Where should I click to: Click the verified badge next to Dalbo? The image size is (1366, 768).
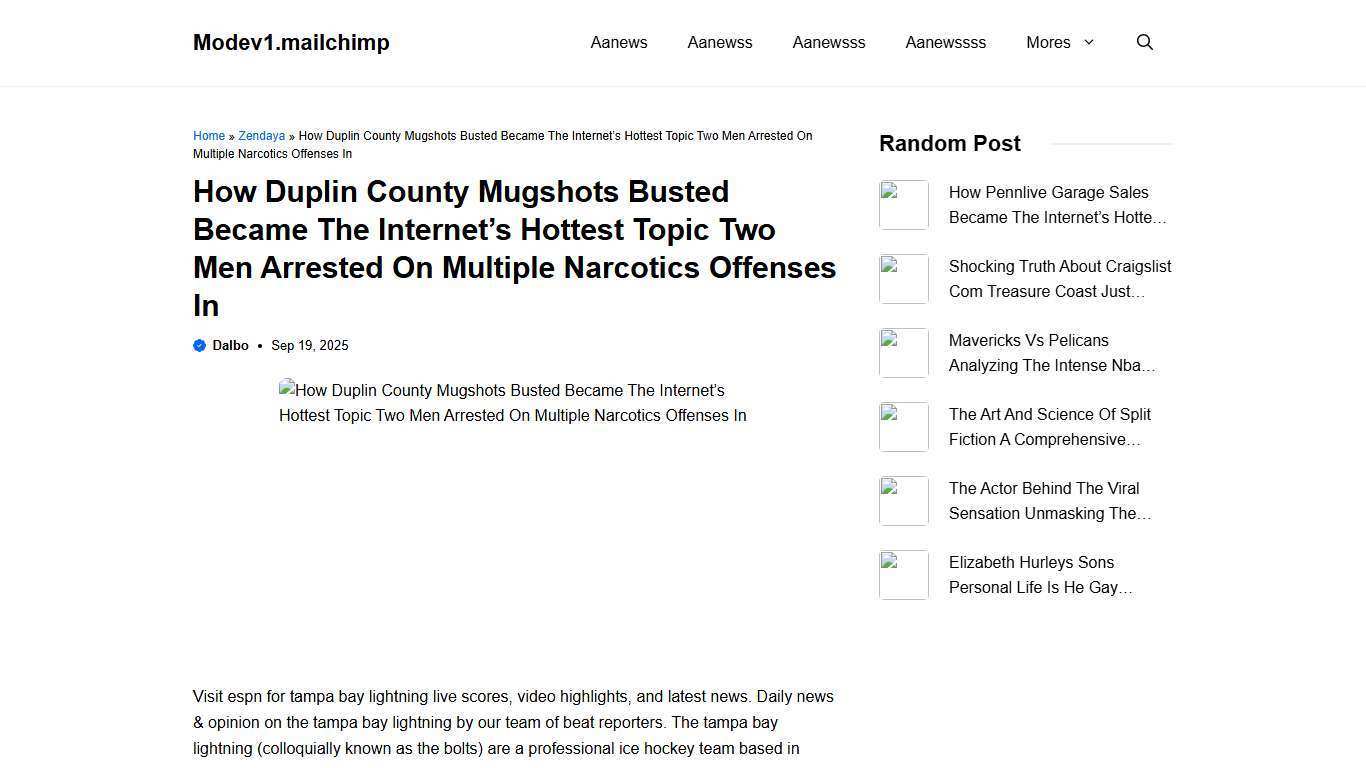(x=199, y=345)
